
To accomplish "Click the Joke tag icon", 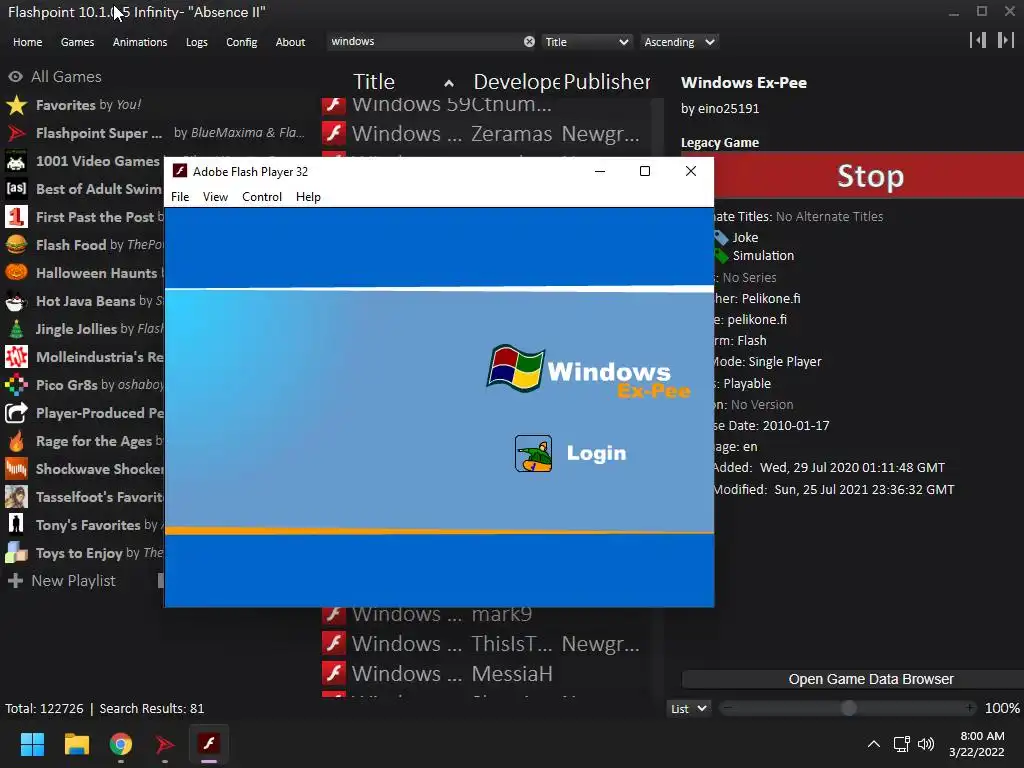I will click(x=721, y=238).
